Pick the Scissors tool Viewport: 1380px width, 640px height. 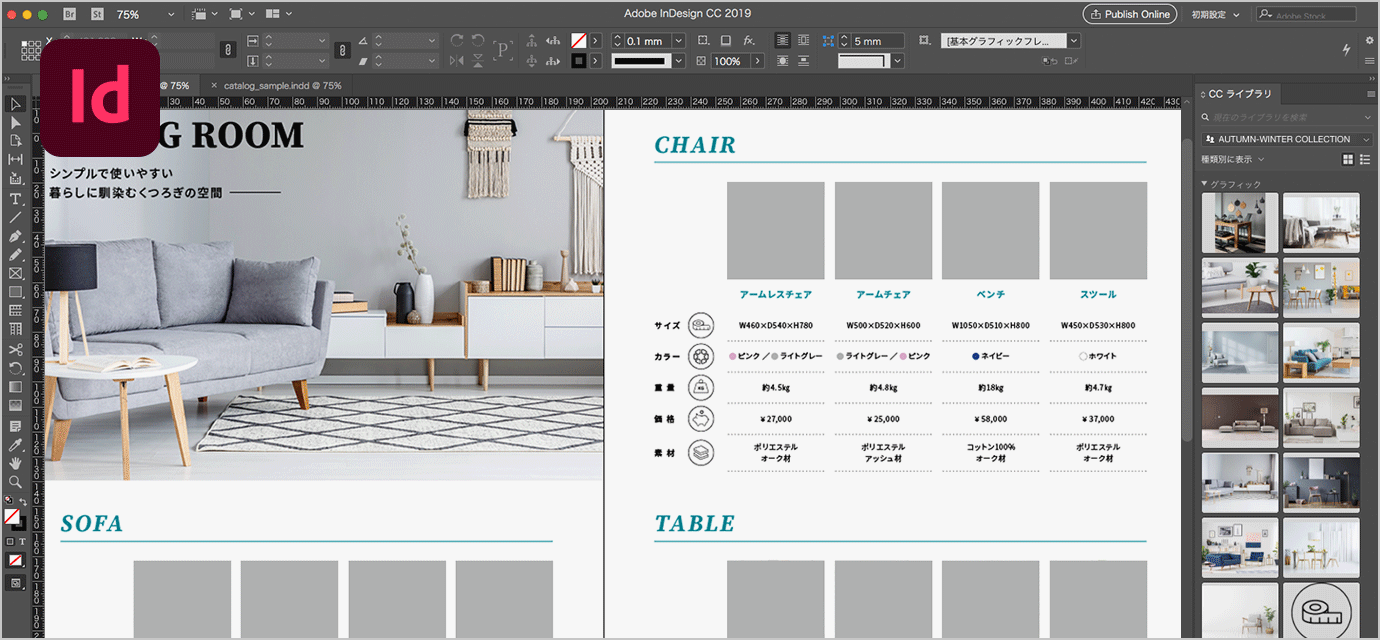[16, 349]
